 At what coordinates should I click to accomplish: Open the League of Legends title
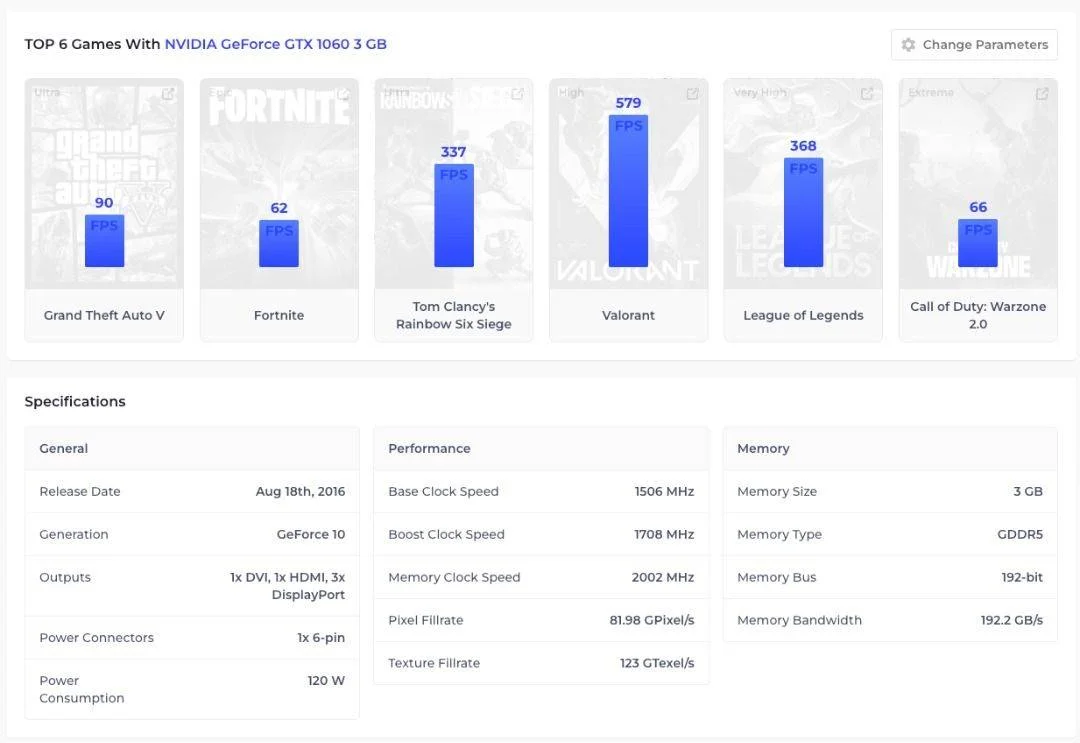[803, 315]
